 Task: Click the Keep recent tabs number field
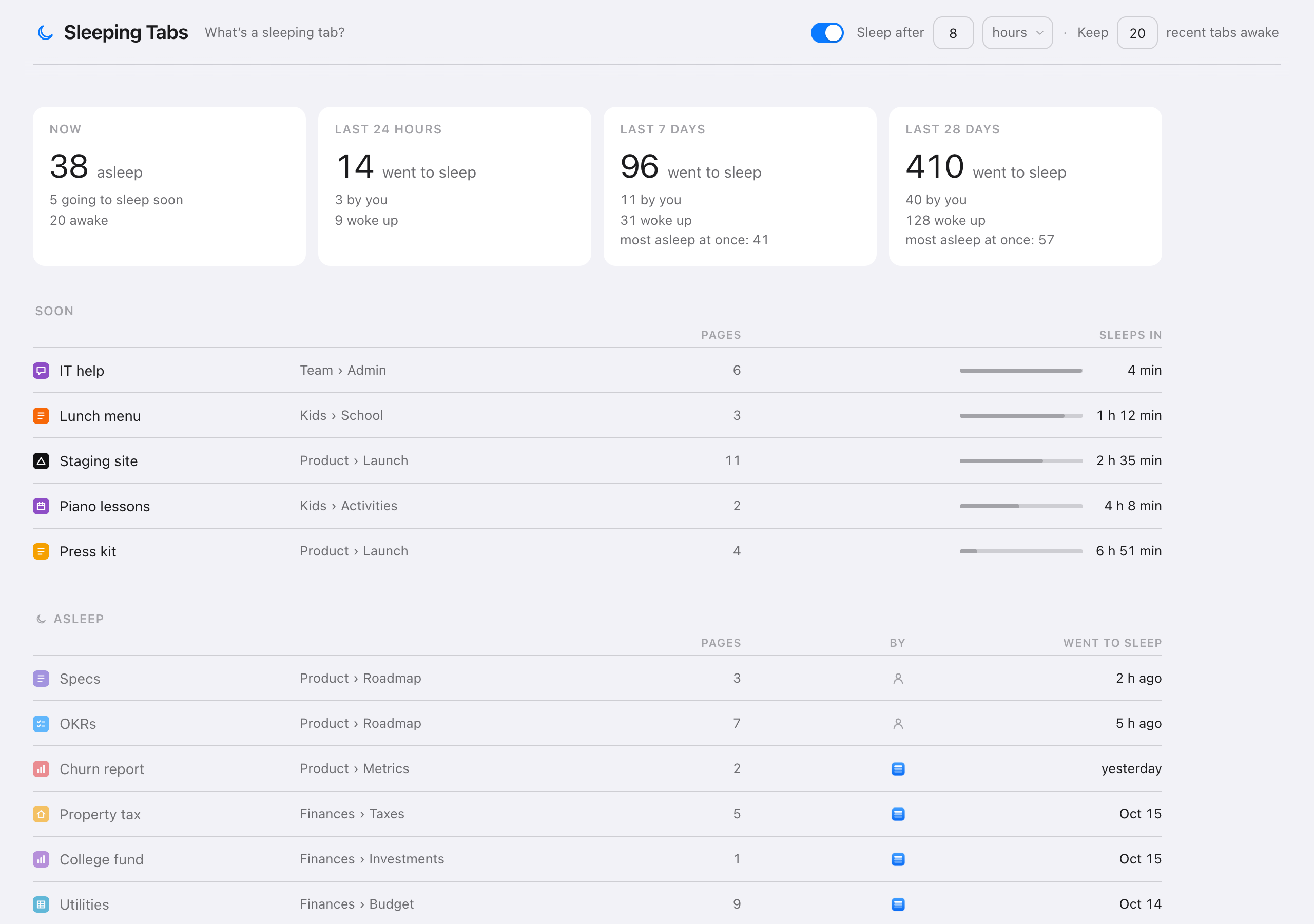pyautogui.click(x=1136, y=33)
